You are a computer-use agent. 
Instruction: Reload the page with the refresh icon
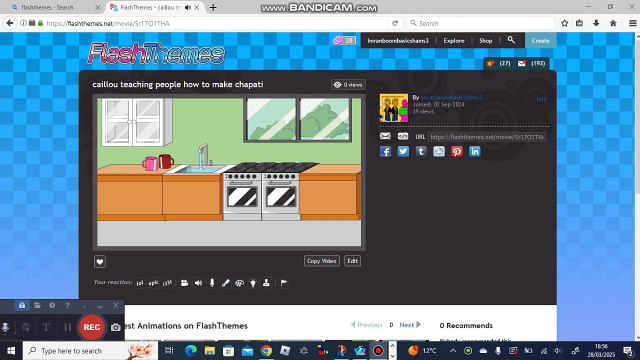(x=395, y=23)
